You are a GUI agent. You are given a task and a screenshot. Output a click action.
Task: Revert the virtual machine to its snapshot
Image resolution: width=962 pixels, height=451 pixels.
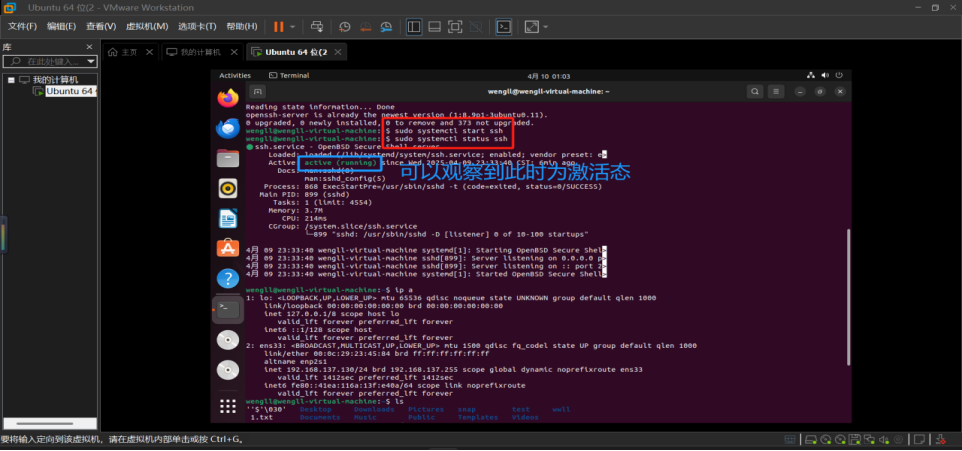point(365,27)
